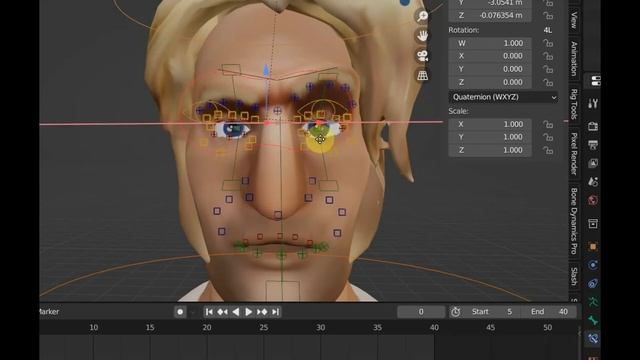Open the Armature data running-figure tab

(593, 302)
